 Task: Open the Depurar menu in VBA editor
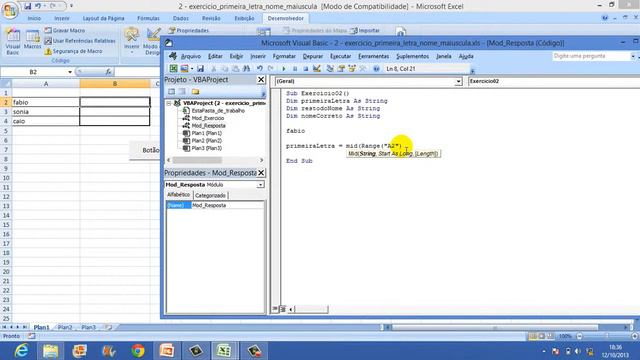(313, 56)
